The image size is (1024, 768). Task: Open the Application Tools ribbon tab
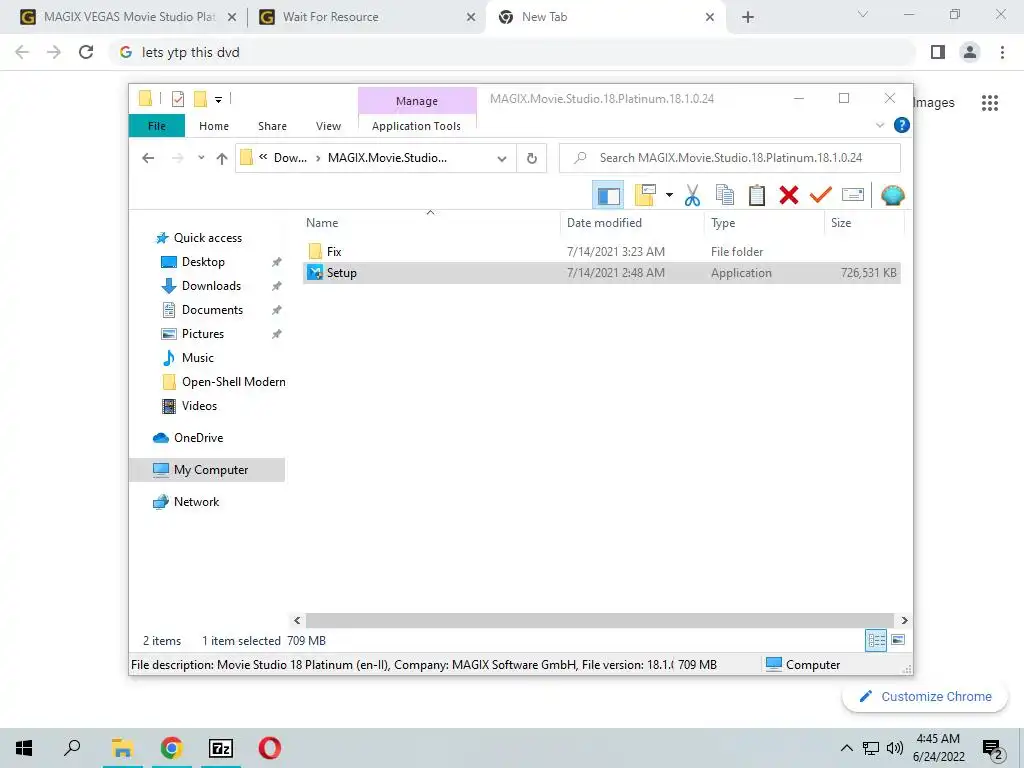pyautogui.click(x=416, y=126)
